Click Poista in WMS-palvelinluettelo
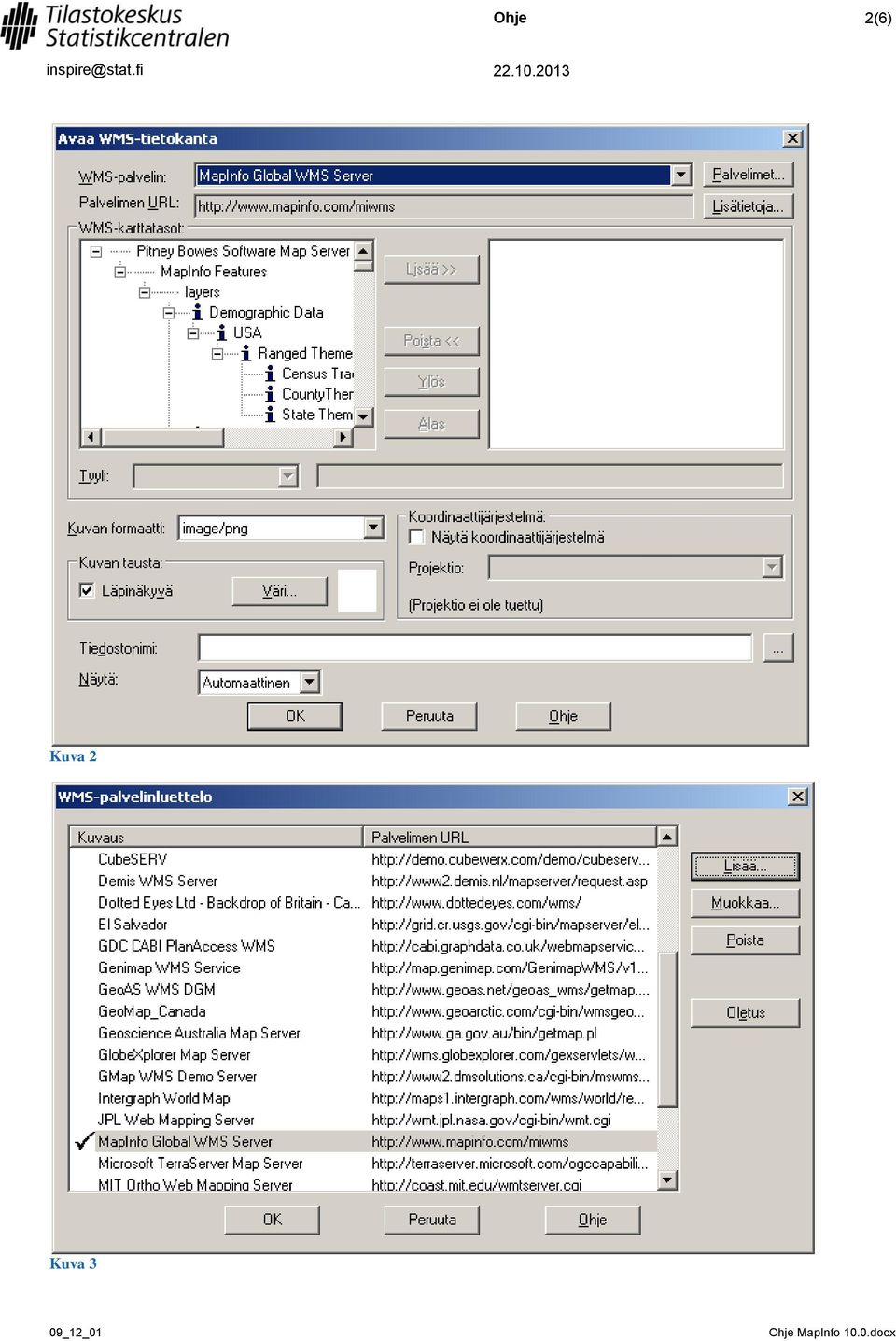The image size is (896, 1341). [x=745, y=940]
